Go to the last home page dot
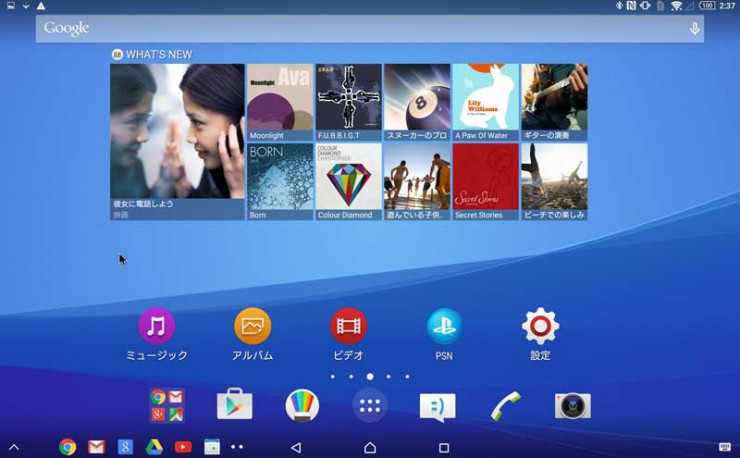 tap(407, 377)
